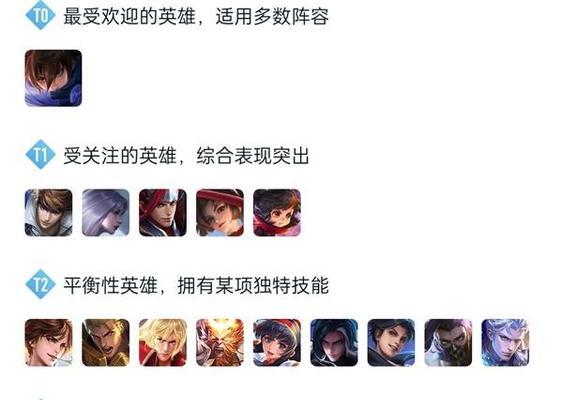Select the T2 fiery monkey king portrait
This screenshot has width=563, height=400.
click(220, 343)
